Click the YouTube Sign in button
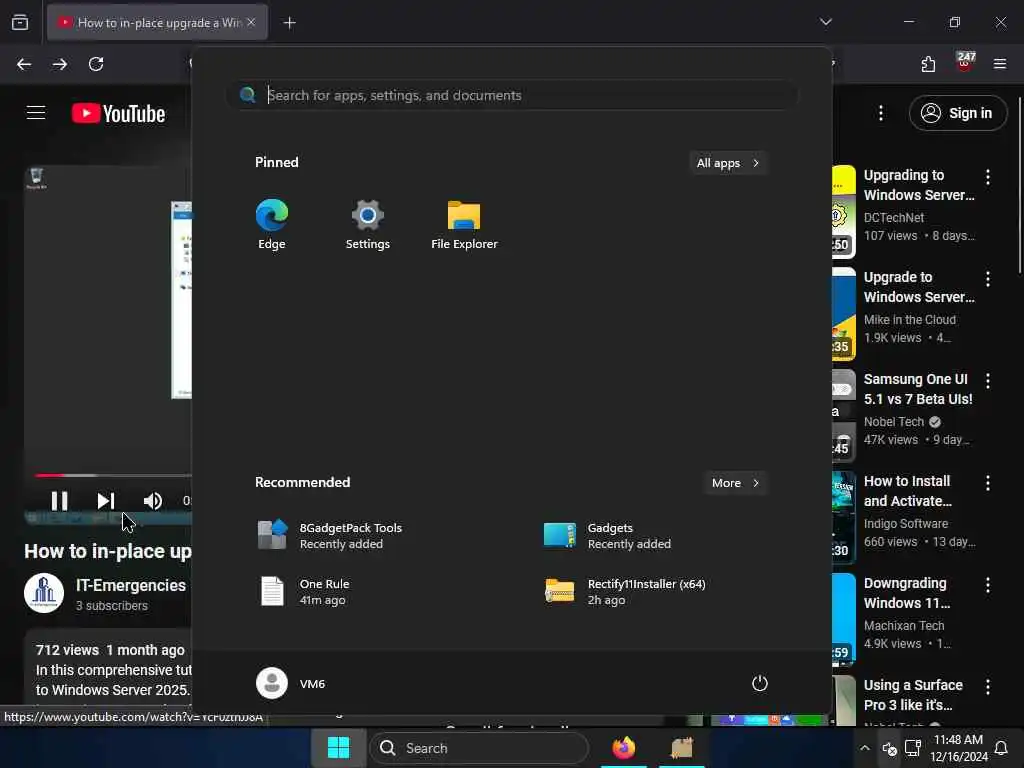This screenshot has height=768, width=1024. [x=957, y=113]
